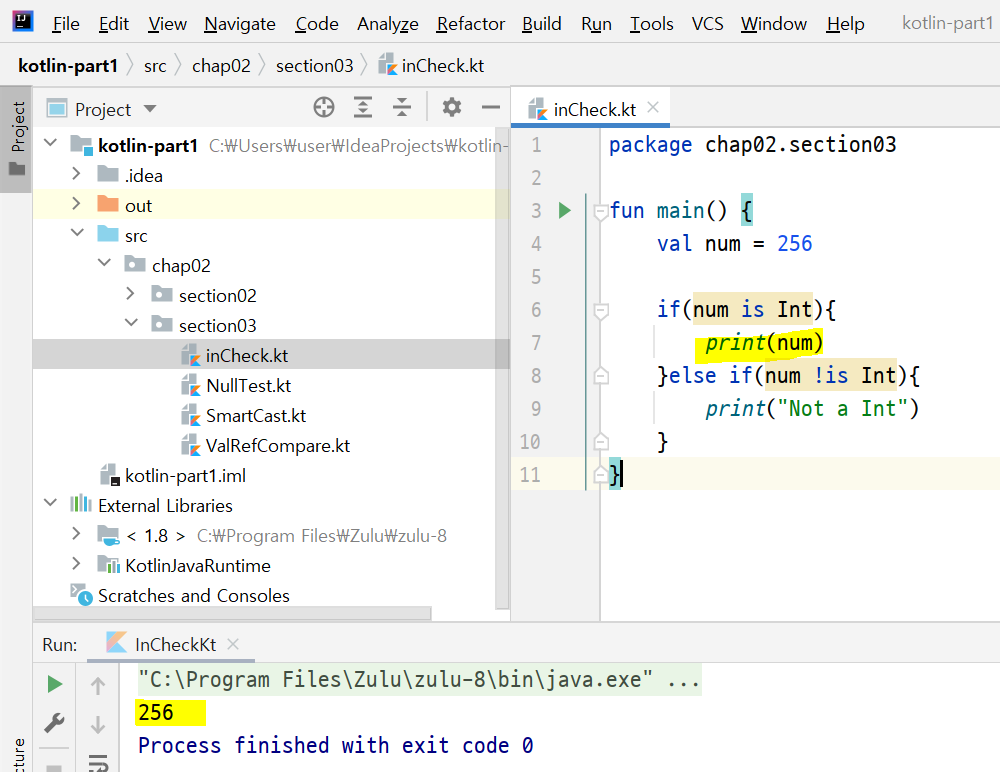Screen dimensions: 1000x772
Task: Open the Help menu
Action: tap(845, 24)
